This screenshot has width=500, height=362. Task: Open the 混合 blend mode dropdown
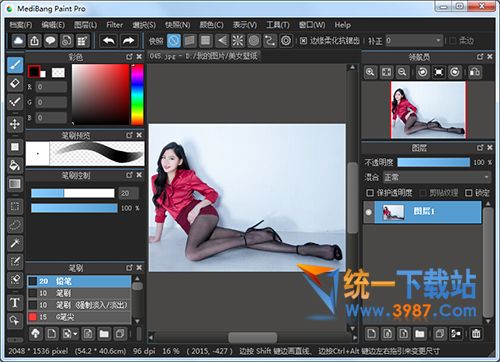[437, 177]
